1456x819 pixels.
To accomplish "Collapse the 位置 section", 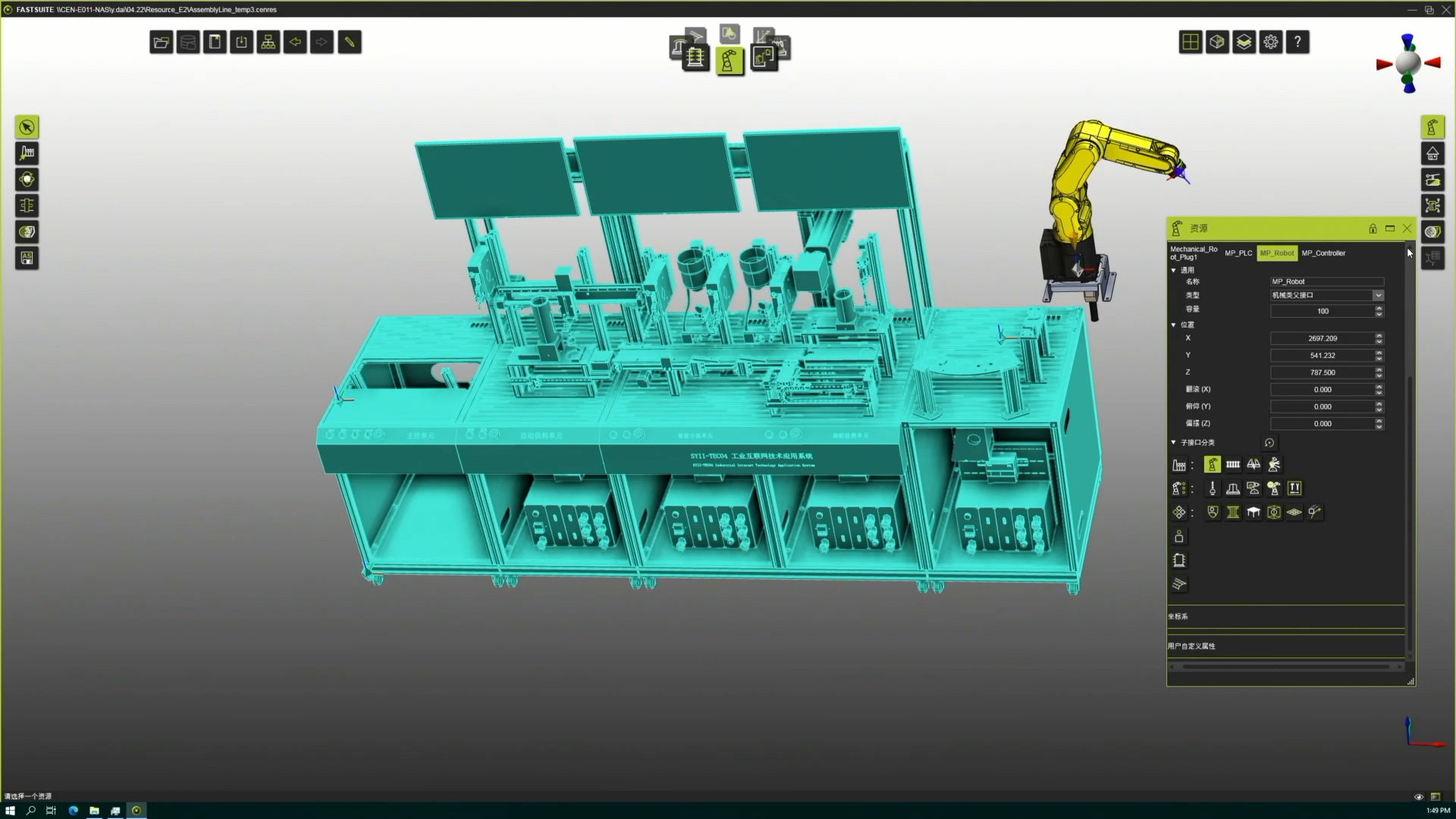I will point(1174,325).
